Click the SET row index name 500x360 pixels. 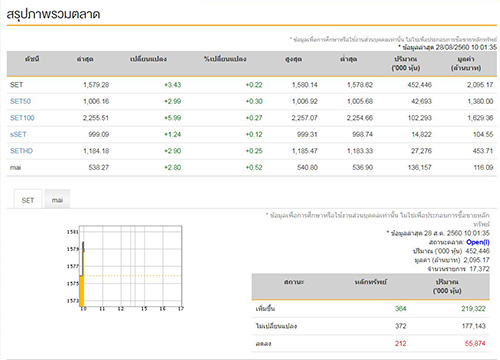coord(16,85)
